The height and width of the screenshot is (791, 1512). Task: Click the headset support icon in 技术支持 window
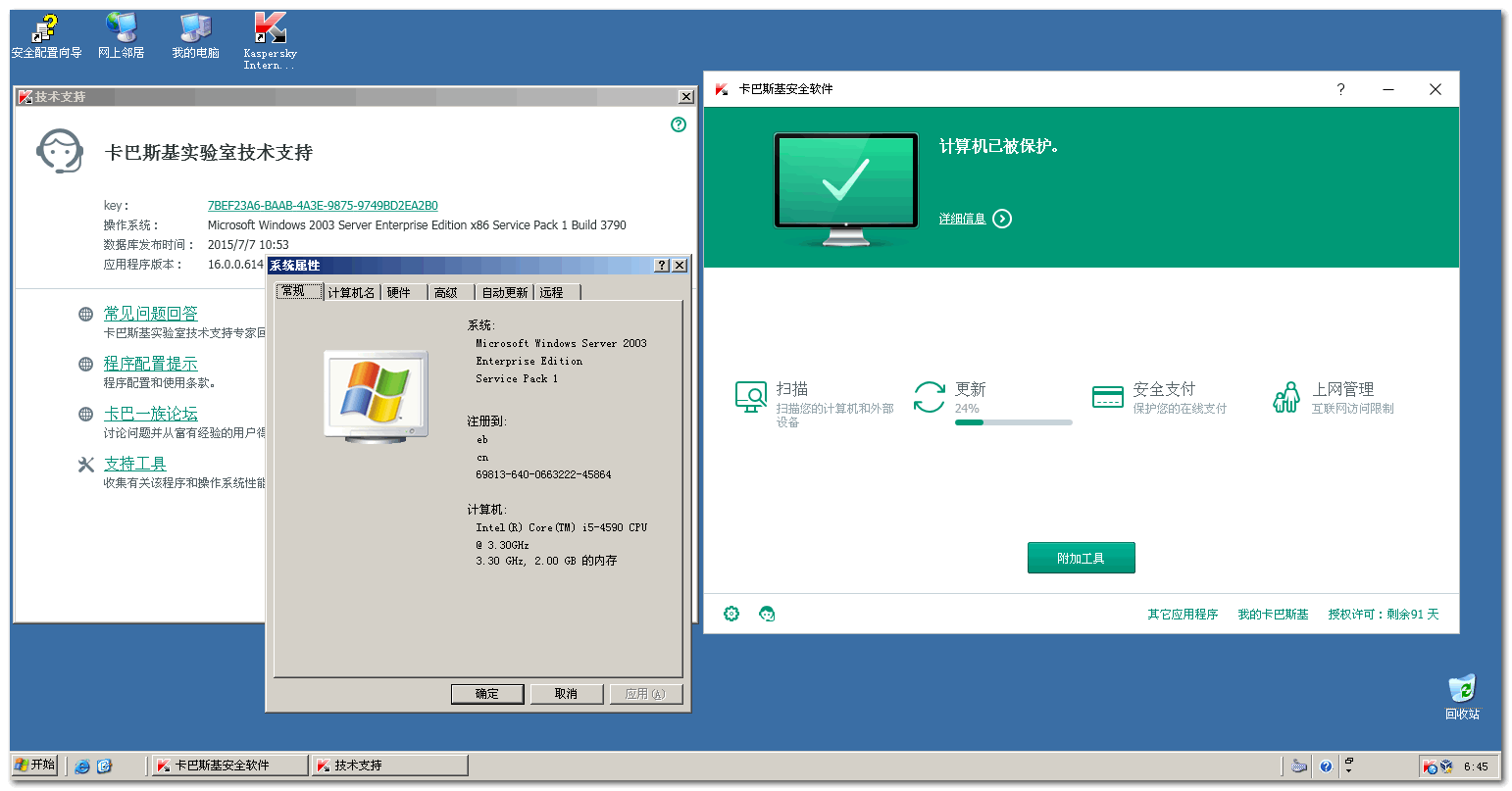coord(60,152)
